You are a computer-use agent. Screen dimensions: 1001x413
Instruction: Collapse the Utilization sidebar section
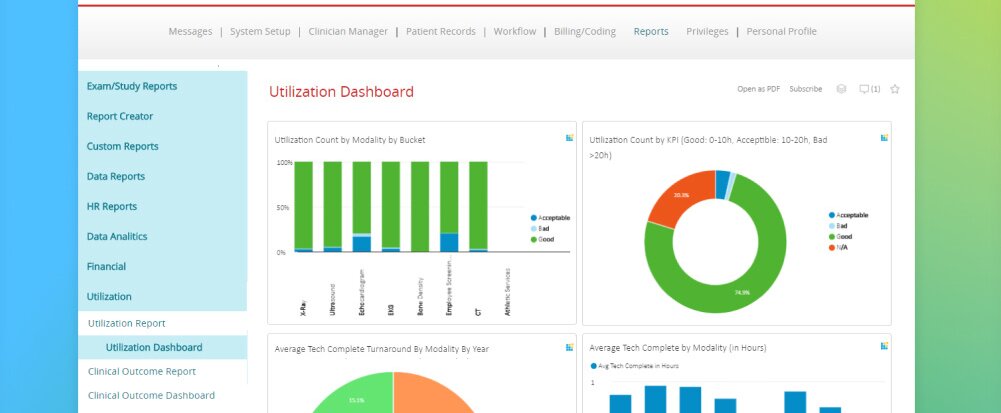[109, 297]
